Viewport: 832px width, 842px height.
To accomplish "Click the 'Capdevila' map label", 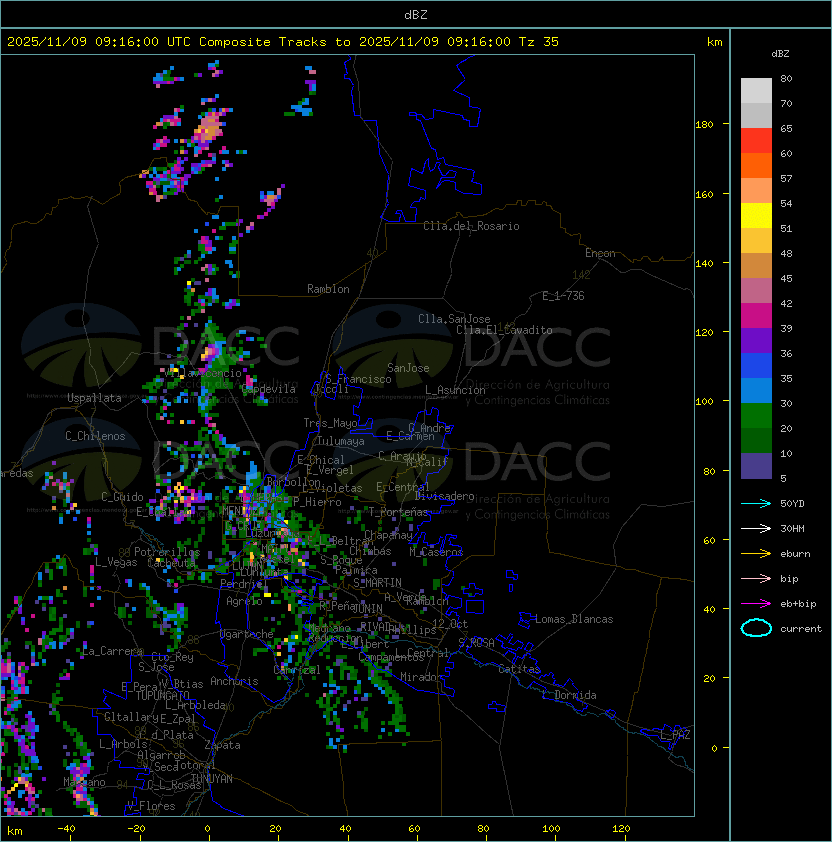I will point(268,389).
